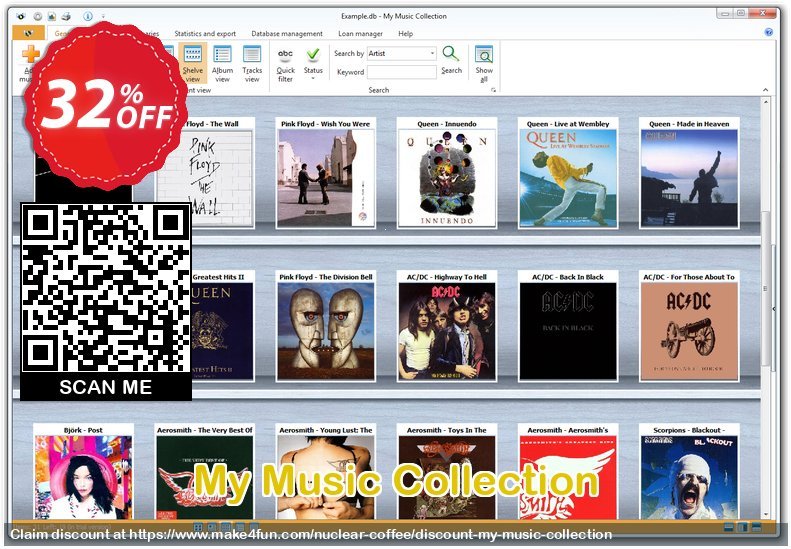The width and height of the screenshot is (791, 549).
Task: Select the AC/DC - Back In Black cover
Action: 568,331
